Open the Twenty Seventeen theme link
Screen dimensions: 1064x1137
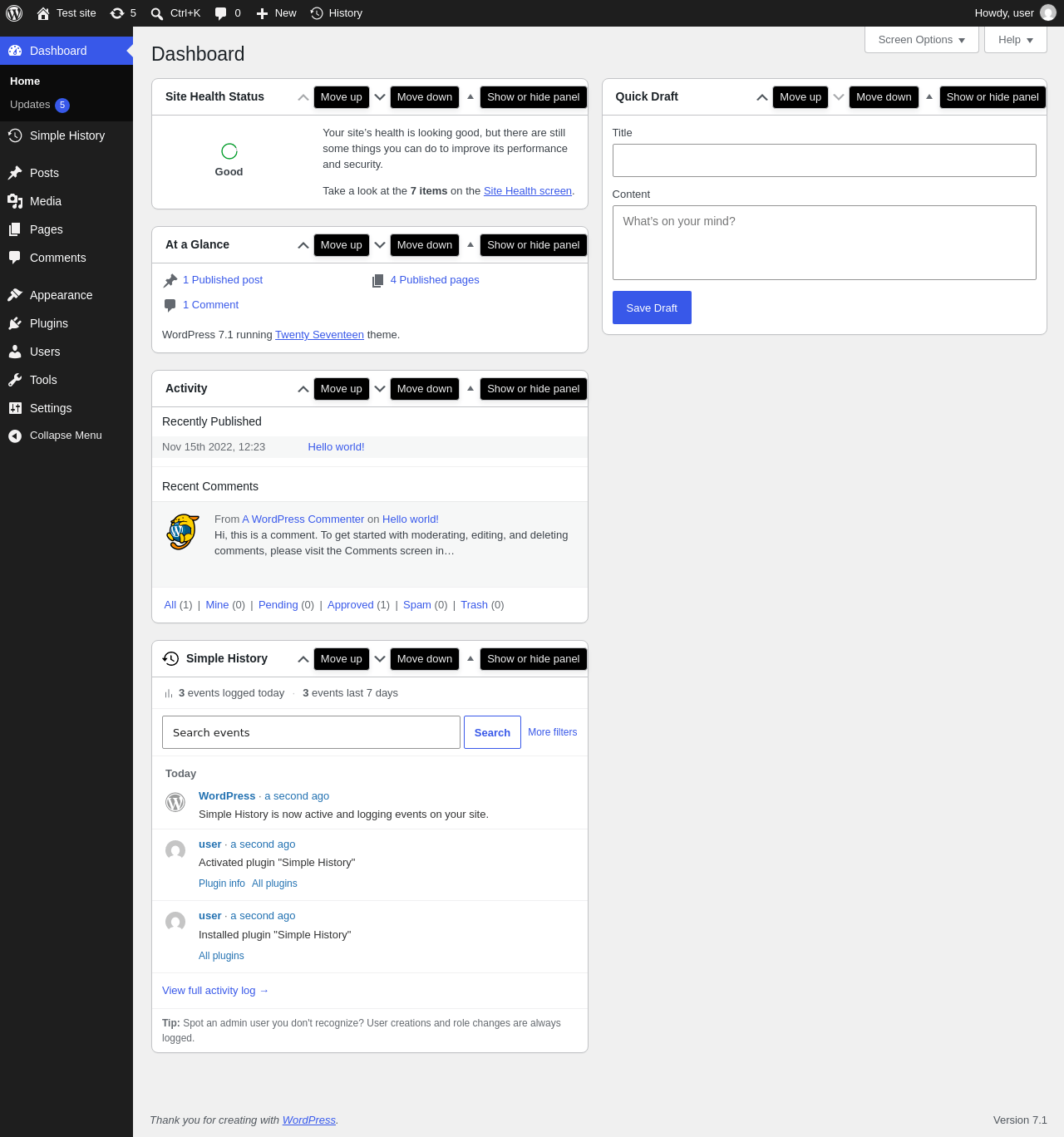click(319, 335)
